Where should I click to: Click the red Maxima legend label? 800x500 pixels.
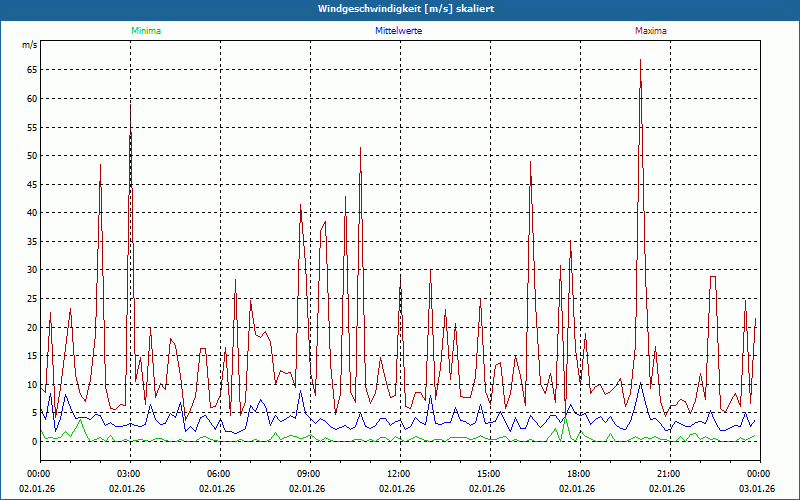[651, 31]
